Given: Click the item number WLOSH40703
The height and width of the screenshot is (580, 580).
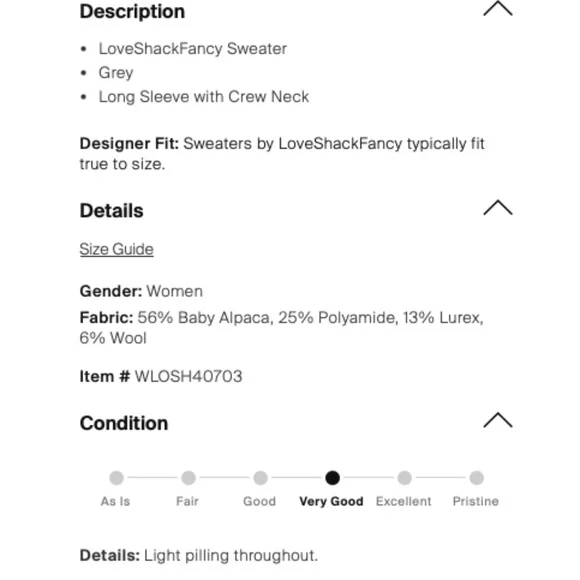Looking at the screenshot, I should [x=188, y=377].
